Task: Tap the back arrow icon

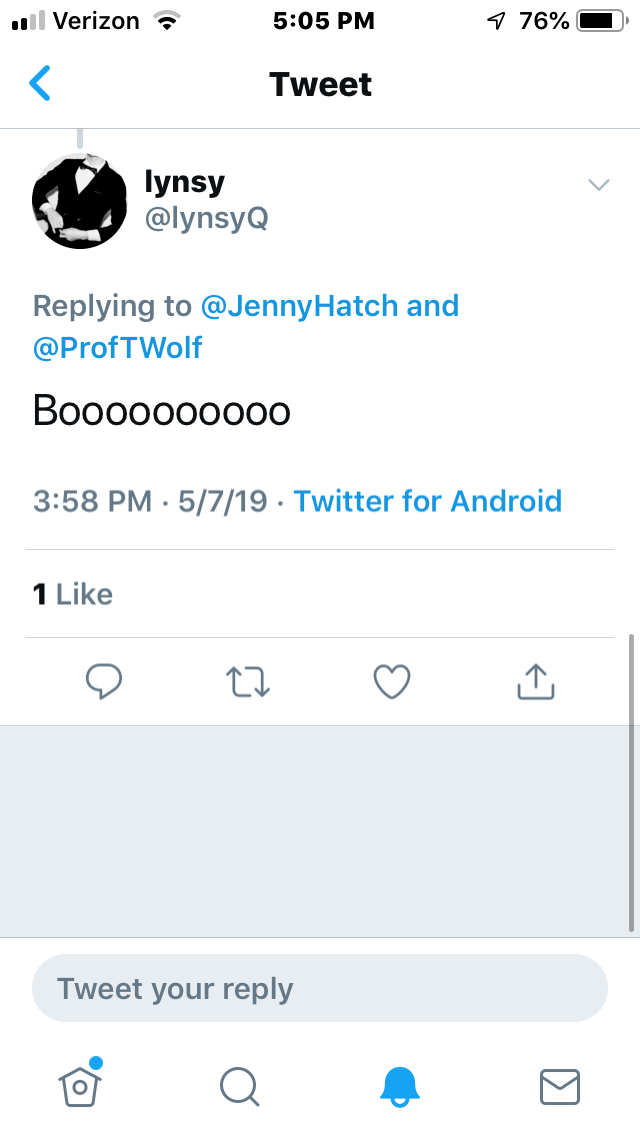Action: [40, 84]
